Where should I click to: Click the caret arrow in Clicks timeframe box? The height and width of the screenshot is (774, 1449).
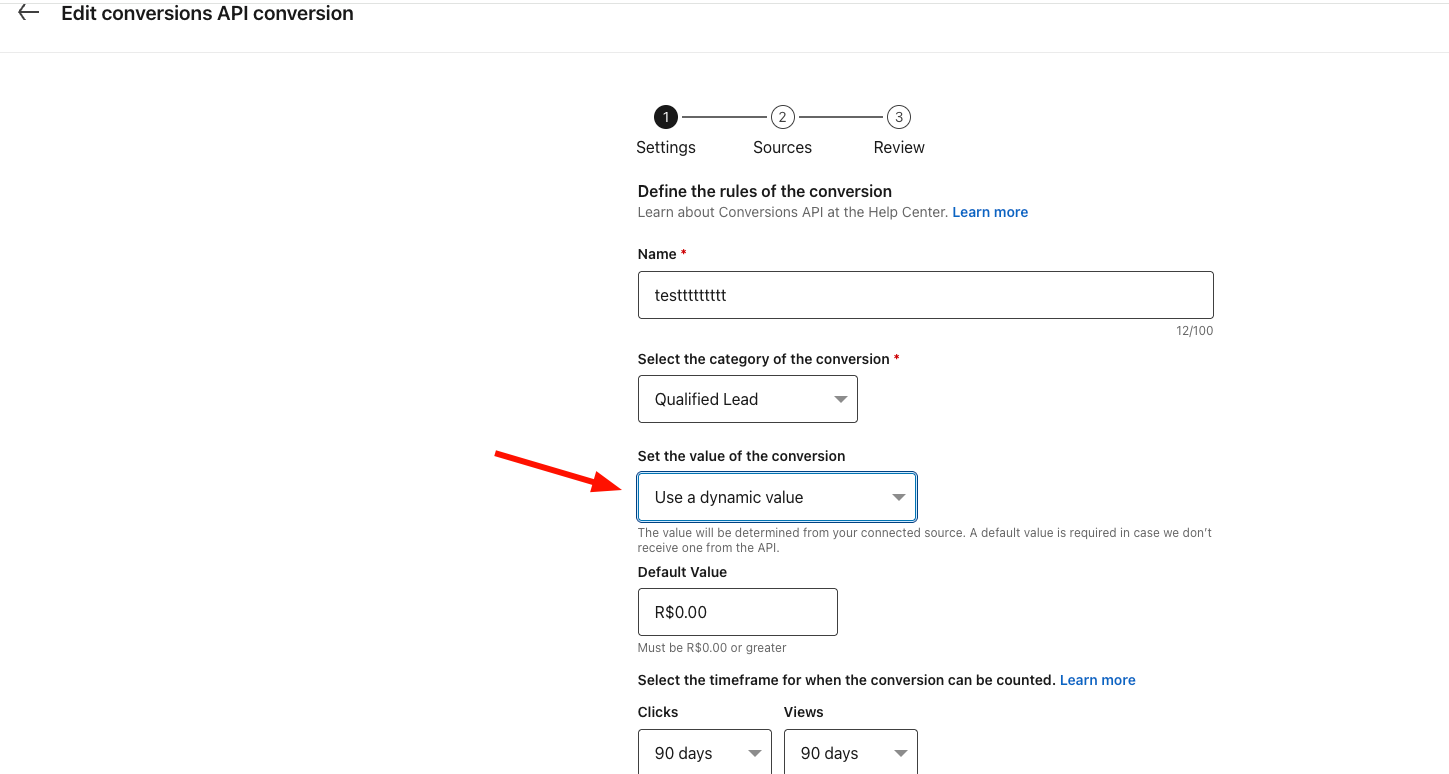click(754, 754)
